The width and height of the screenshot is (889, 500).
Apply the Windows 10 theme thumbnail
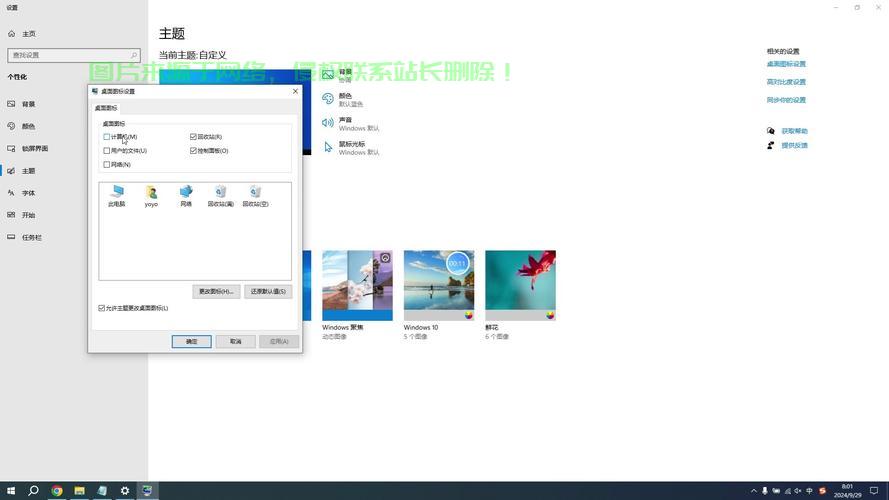tap(439, 285)
